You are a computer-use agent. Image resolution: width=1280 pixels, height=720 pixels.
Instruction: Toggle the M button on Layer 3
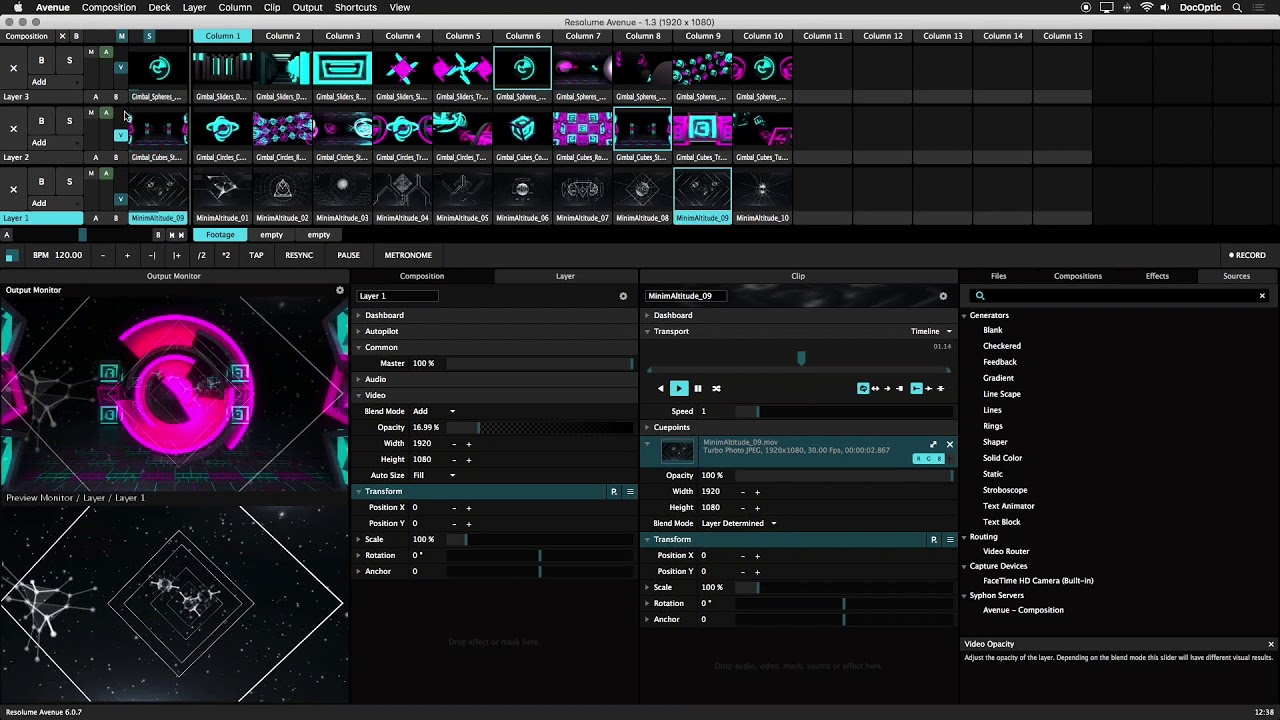91,52
